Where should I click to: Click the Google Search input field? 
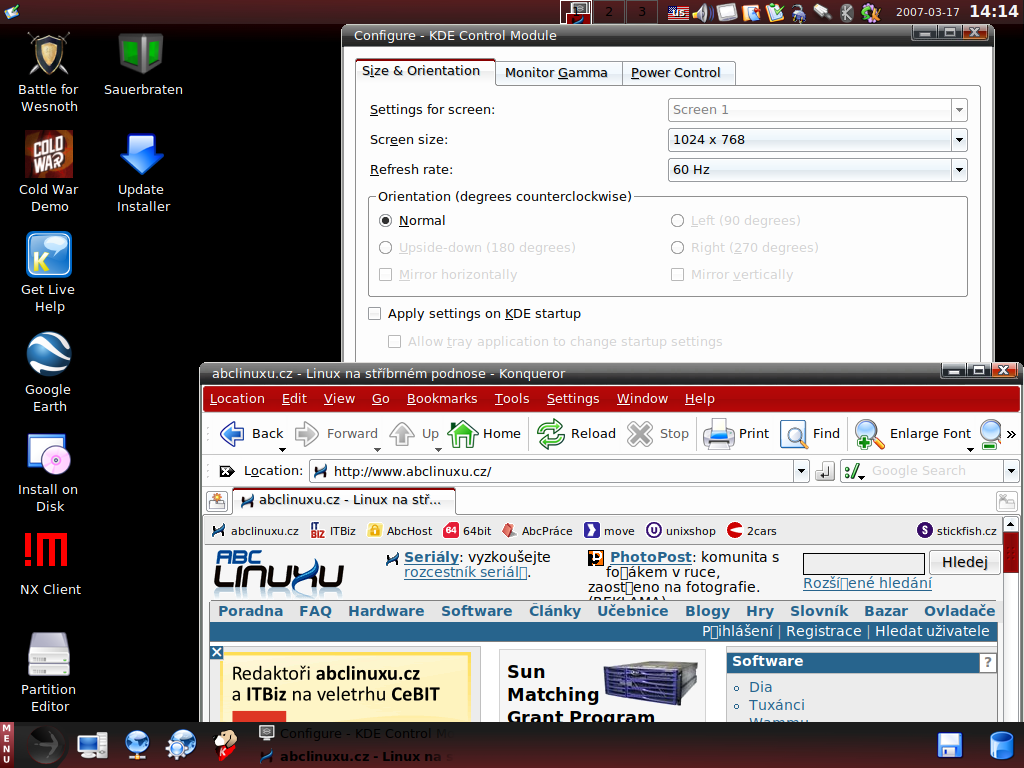click(x=935, y=471)
